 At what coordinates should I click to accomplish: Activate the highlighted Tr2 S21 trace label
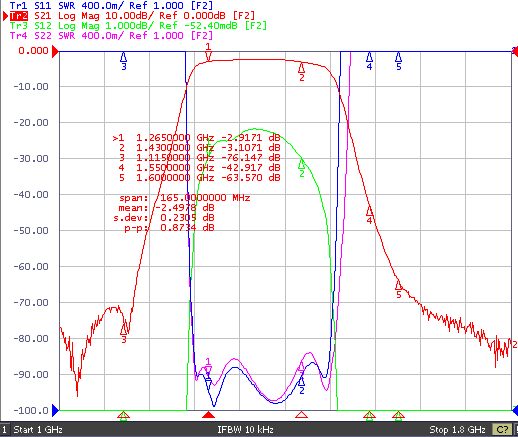click(x=132, y=16)
